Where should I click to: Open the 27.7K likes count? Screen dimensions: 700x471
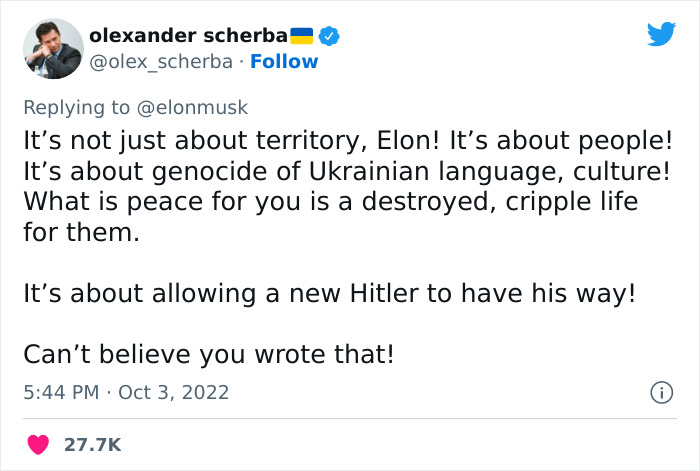92,443
